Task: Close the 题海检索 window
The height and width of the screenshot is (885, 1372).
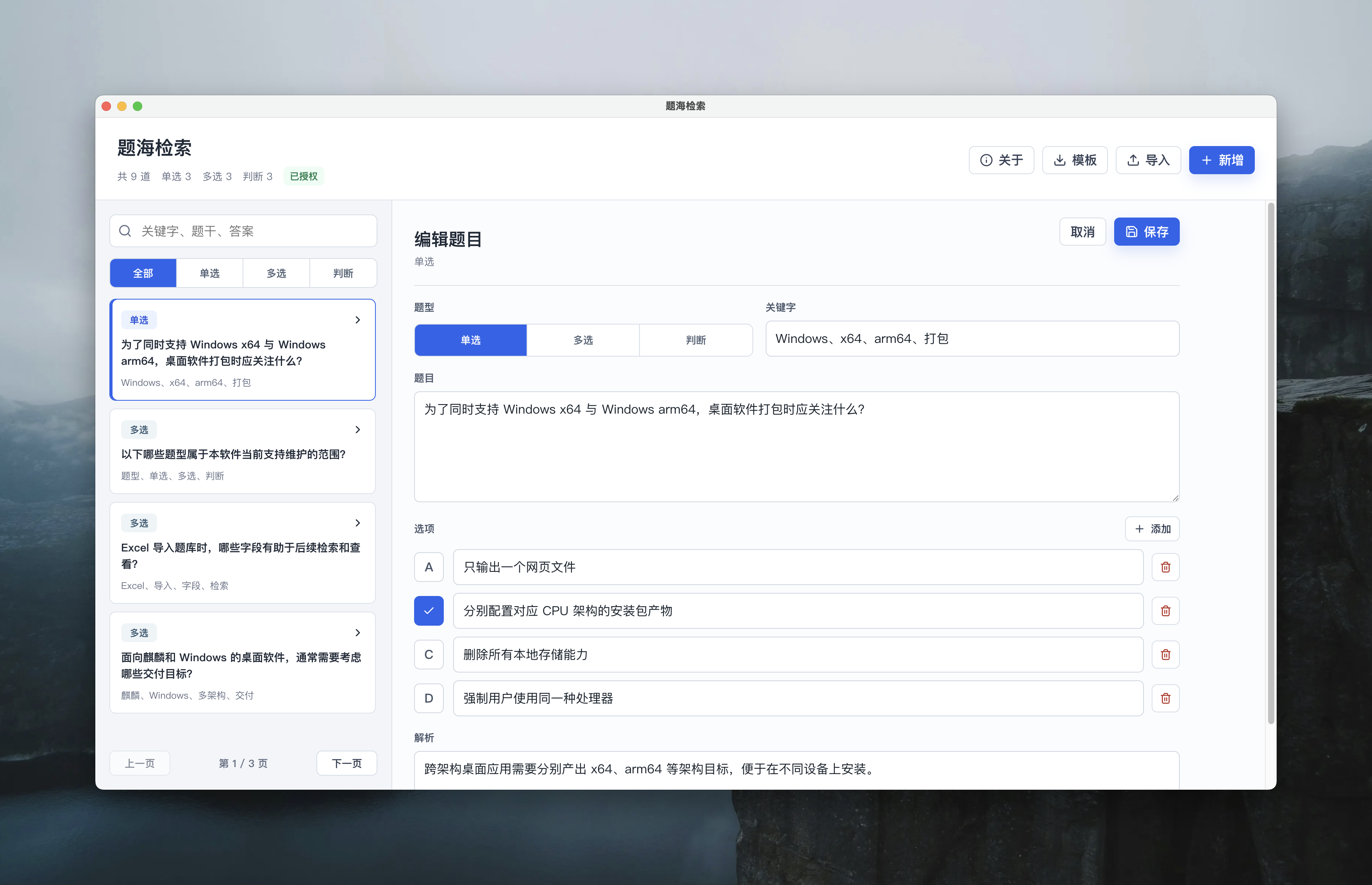Action: point(106,106)
